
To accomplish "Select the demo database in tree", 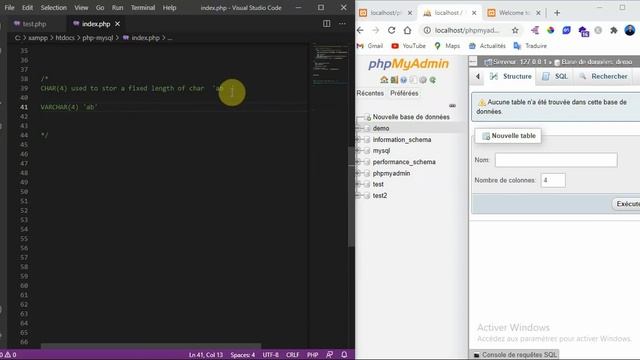I will 380,128.
